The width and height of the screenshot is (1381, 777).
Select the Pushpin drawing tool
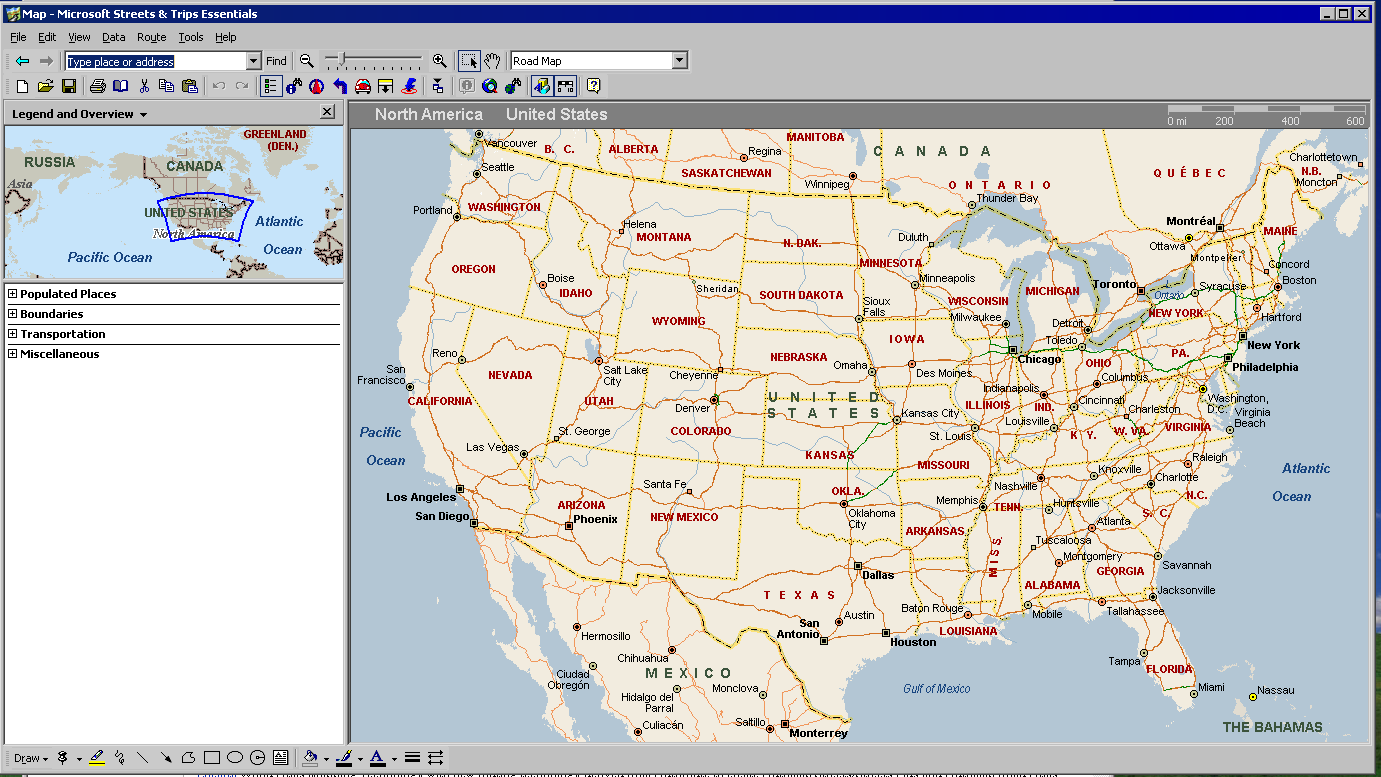pyautogui.click(x=63, y=758)
